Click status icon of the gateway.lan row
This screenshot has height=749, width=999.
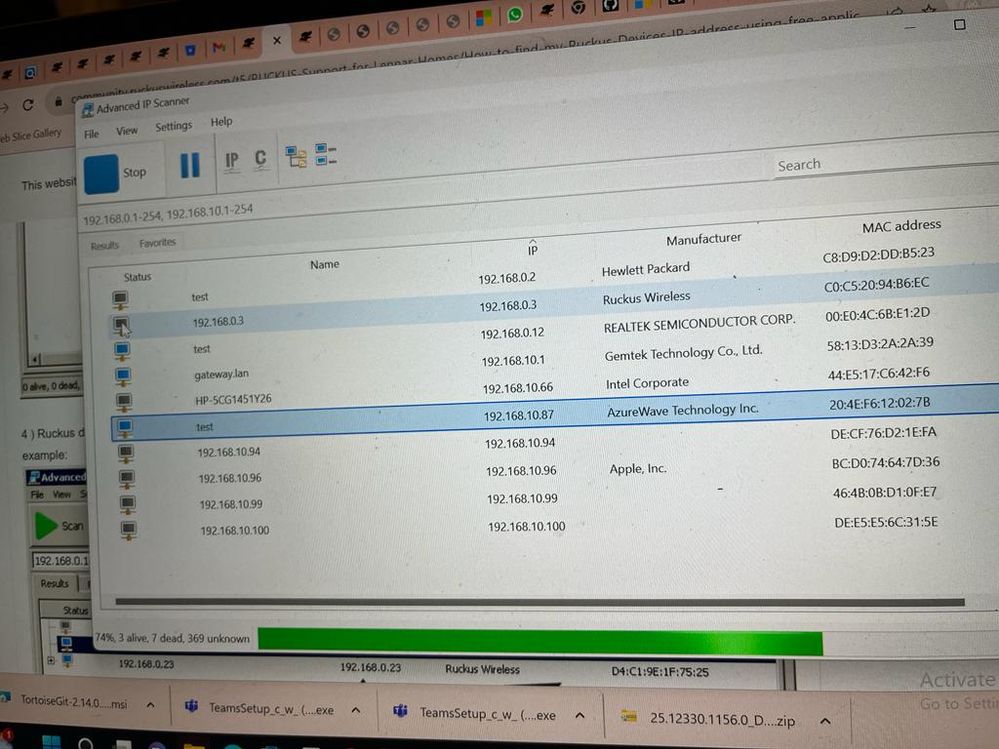pos(123,376)
